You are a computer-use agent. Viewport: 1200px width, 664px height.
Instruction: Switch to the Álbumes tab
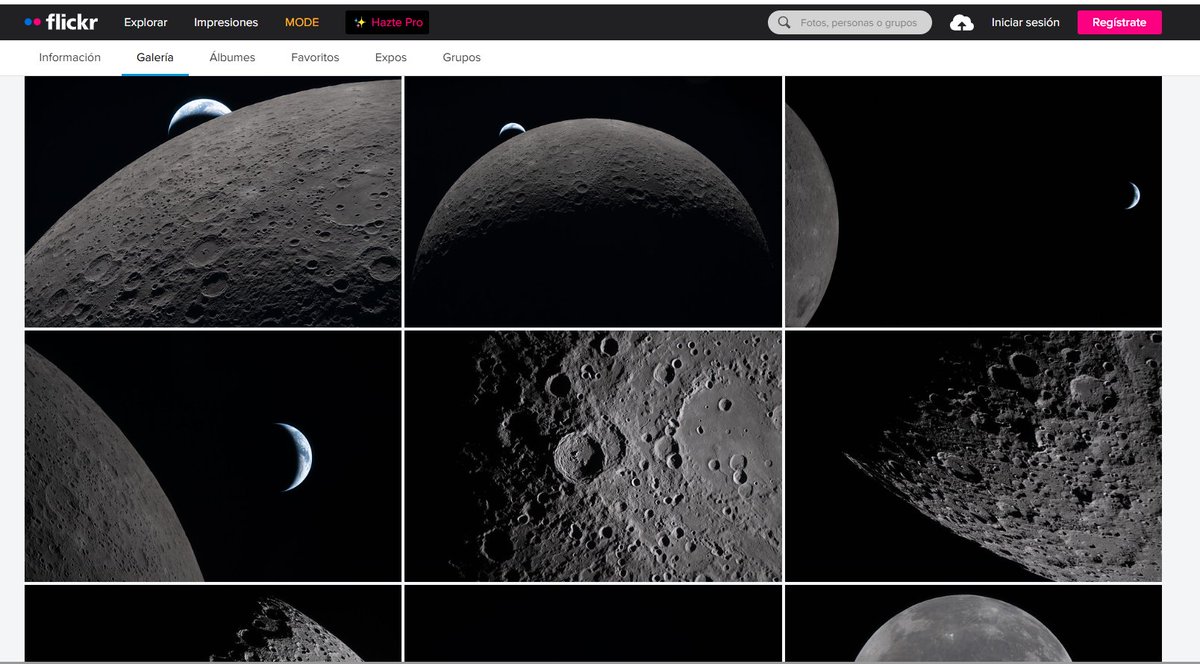[x=232, y=57]
